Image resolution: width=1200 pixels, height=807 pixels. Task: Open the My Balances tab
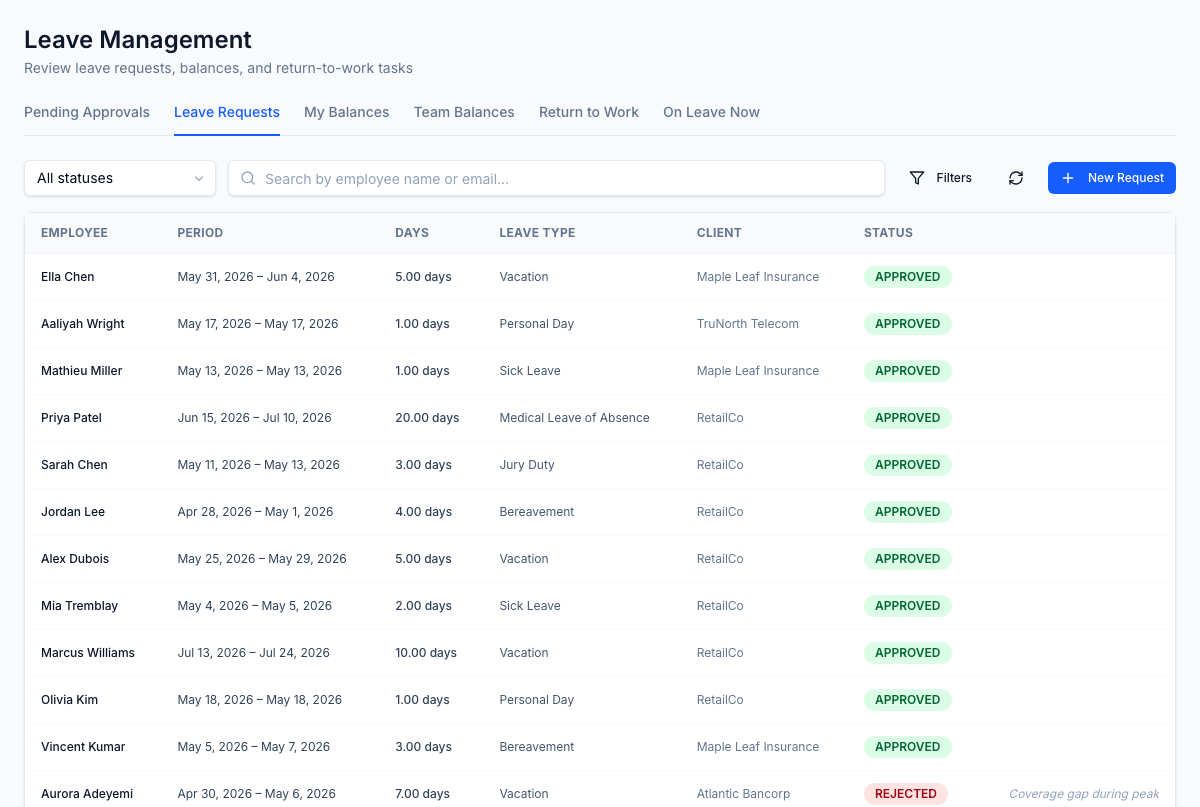pyautogui.click(x=347, y=112)
